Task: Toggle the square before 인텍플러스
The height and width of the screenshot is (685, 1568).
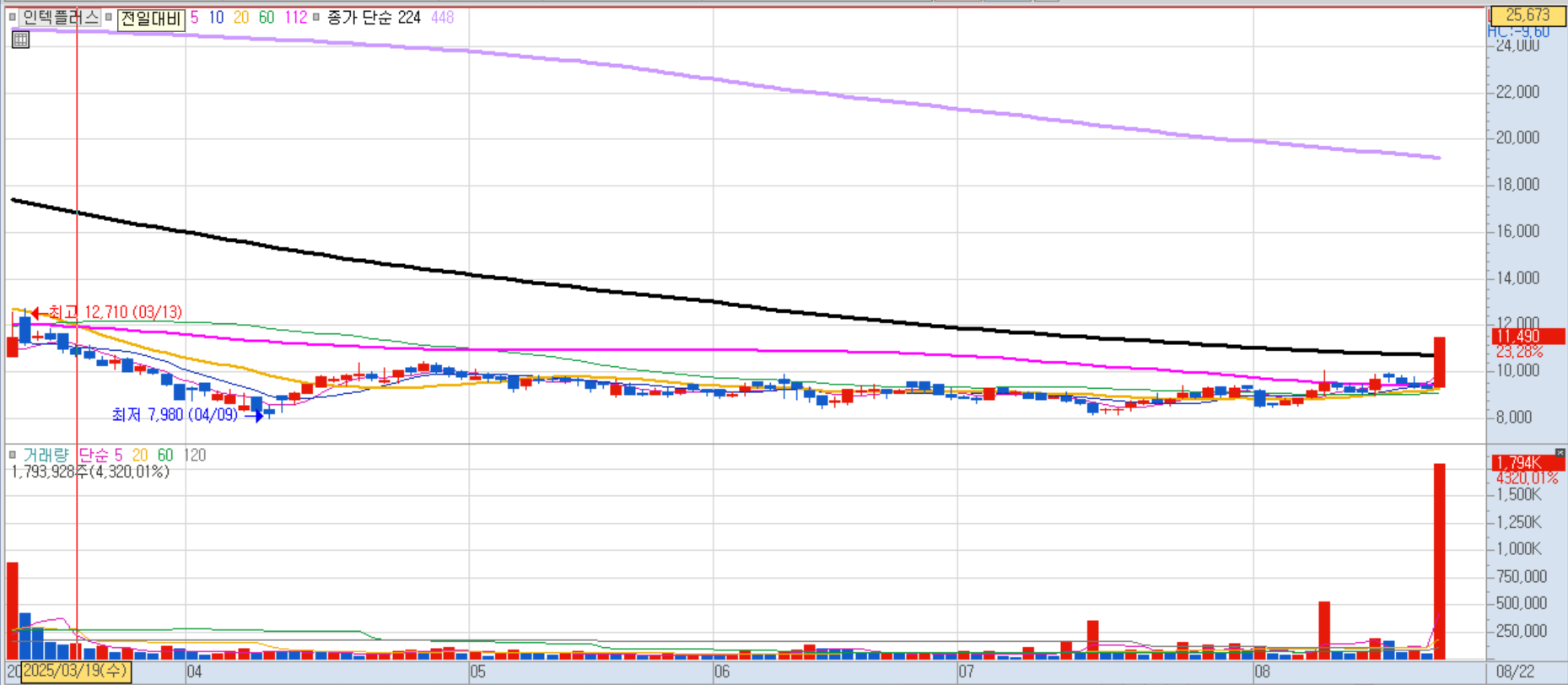Action: (13, 17)
